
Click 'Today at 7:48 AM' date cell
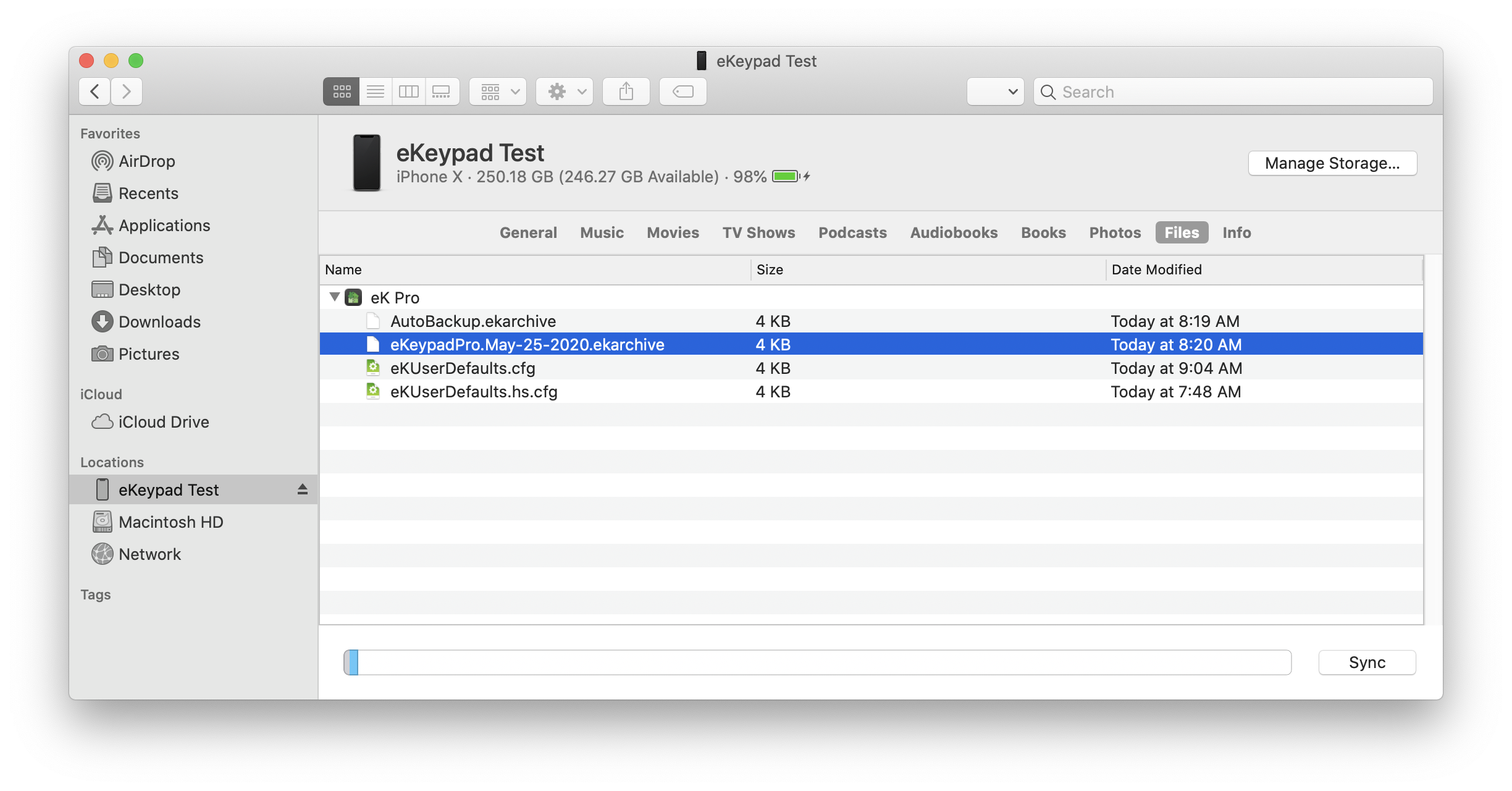[1175, 392]
